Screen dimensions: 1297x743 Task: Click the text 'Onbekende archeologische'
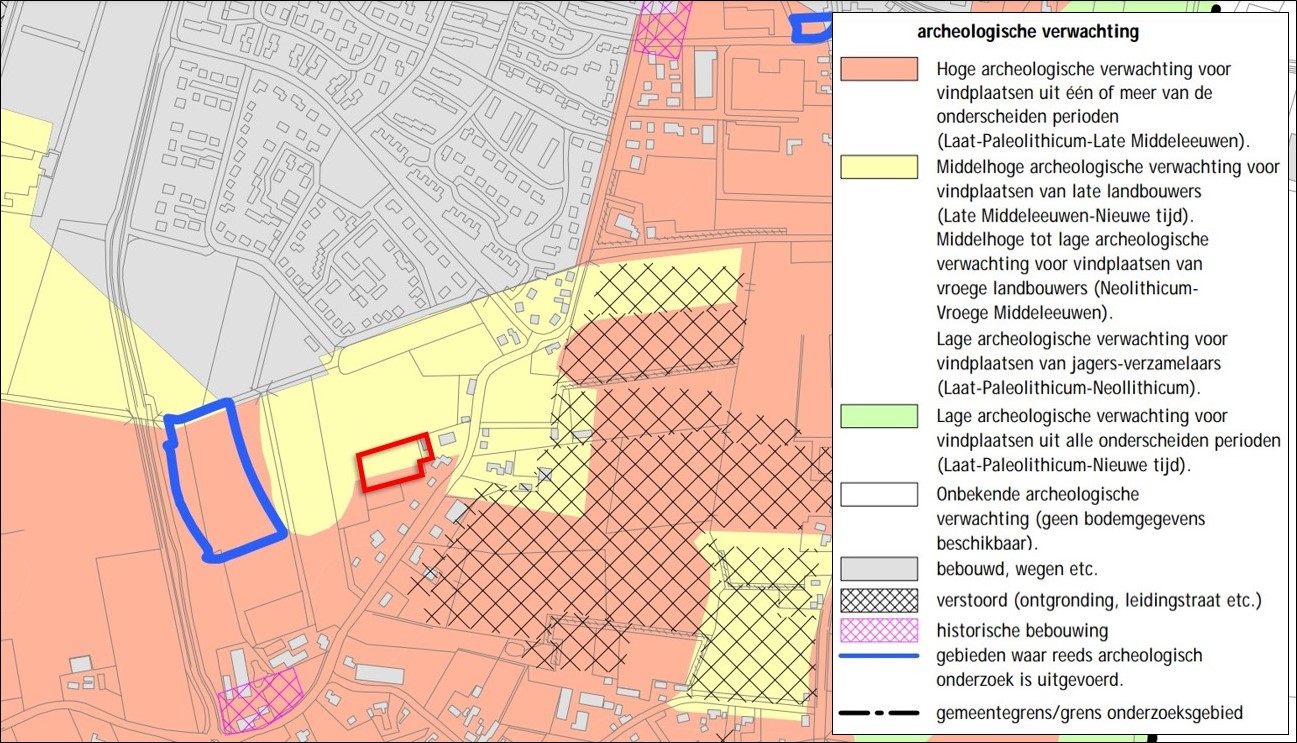[x=1038, y=494]
